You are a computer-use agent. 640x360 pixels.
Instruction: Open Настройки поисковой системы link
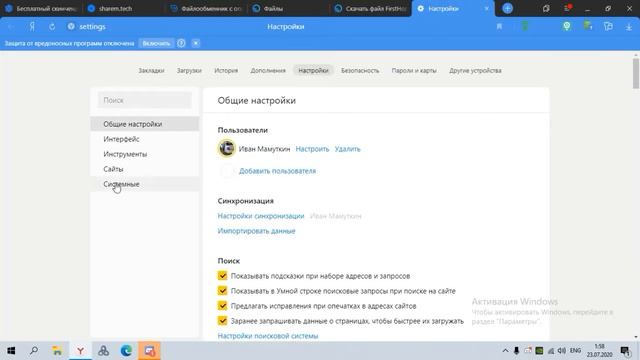point(268,336)
